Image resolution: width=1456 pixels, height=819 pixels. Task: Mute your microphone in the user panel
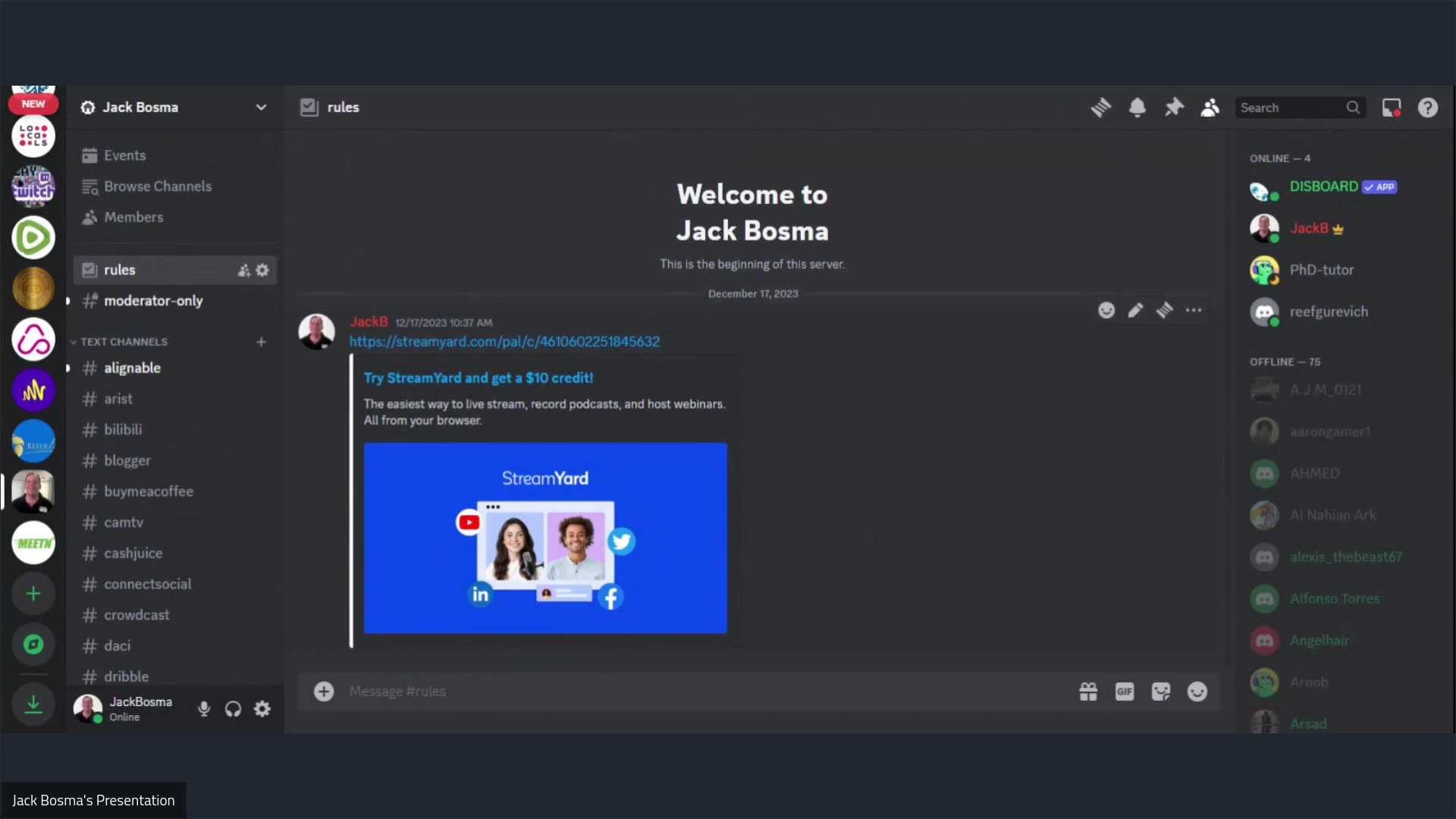click(x=203, y=709)
